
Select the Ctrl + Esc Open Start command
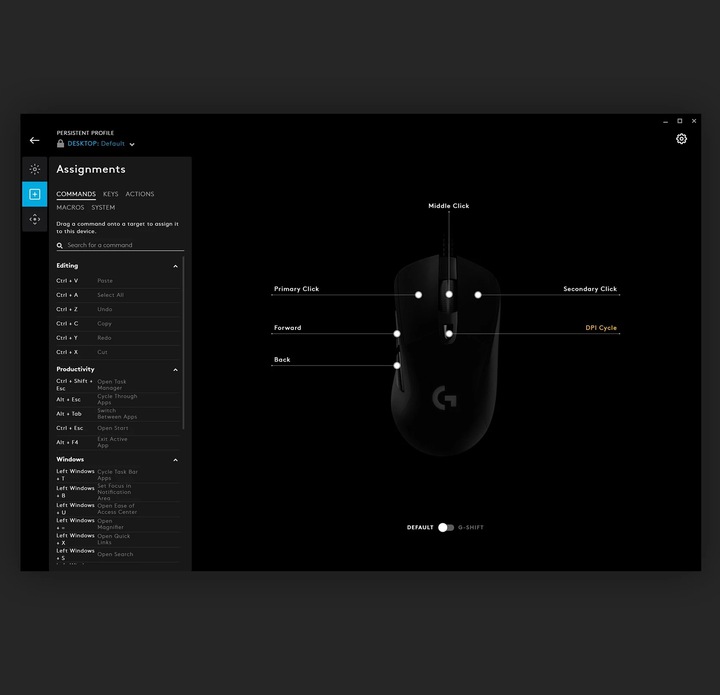tap(118, 428)
